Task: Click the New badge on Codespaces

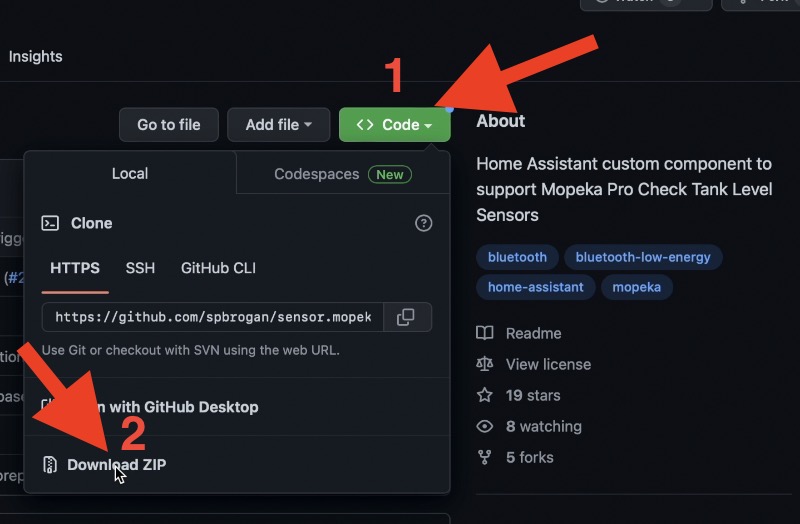Action: [390, 174]
